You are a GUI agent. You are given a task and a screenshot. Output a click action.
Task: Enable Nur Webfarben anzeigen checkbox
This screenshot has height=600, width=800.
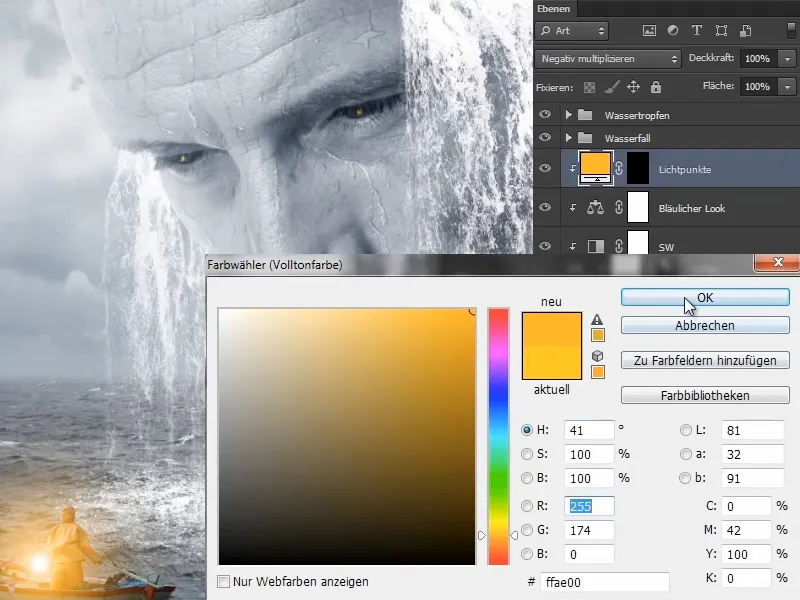(223, 581)
